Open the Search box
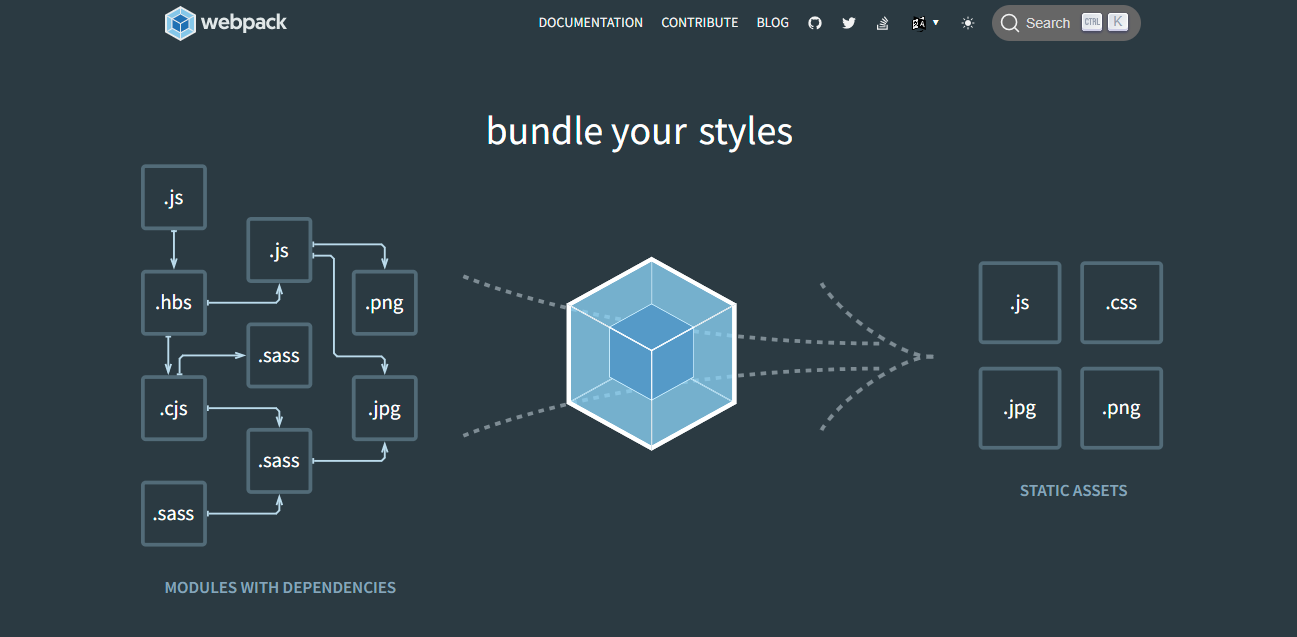 click(x=1066, y=23)
